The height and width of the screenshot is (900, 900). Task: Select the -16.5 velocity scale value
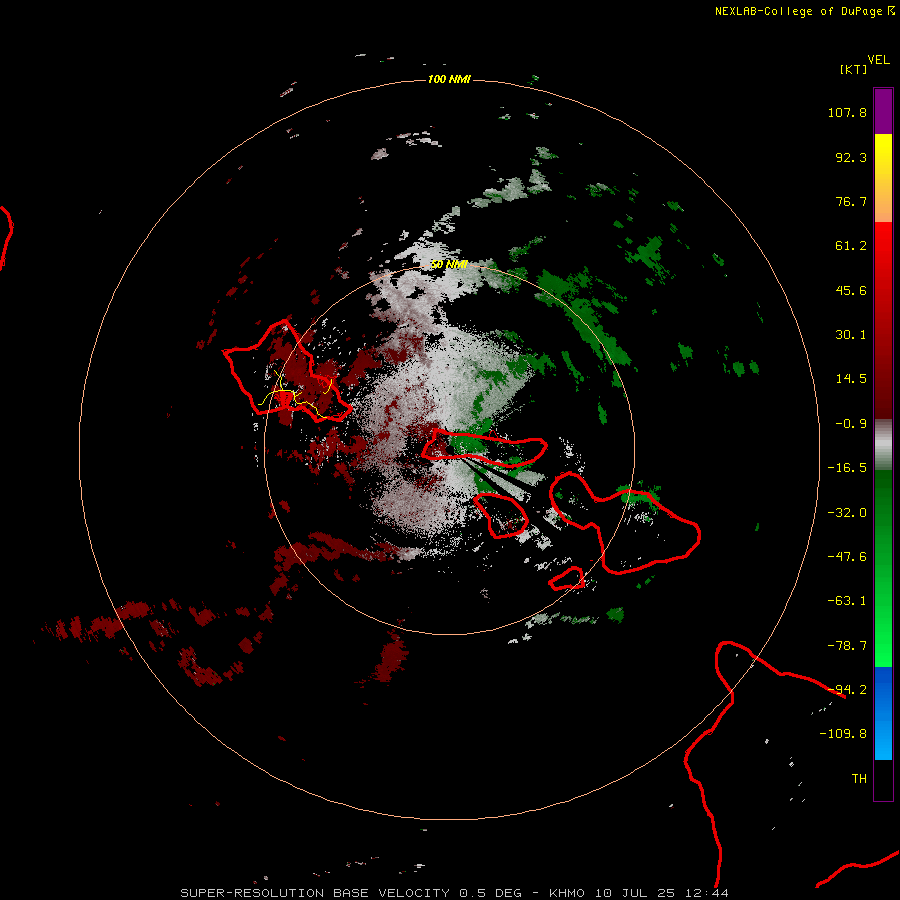847,468
